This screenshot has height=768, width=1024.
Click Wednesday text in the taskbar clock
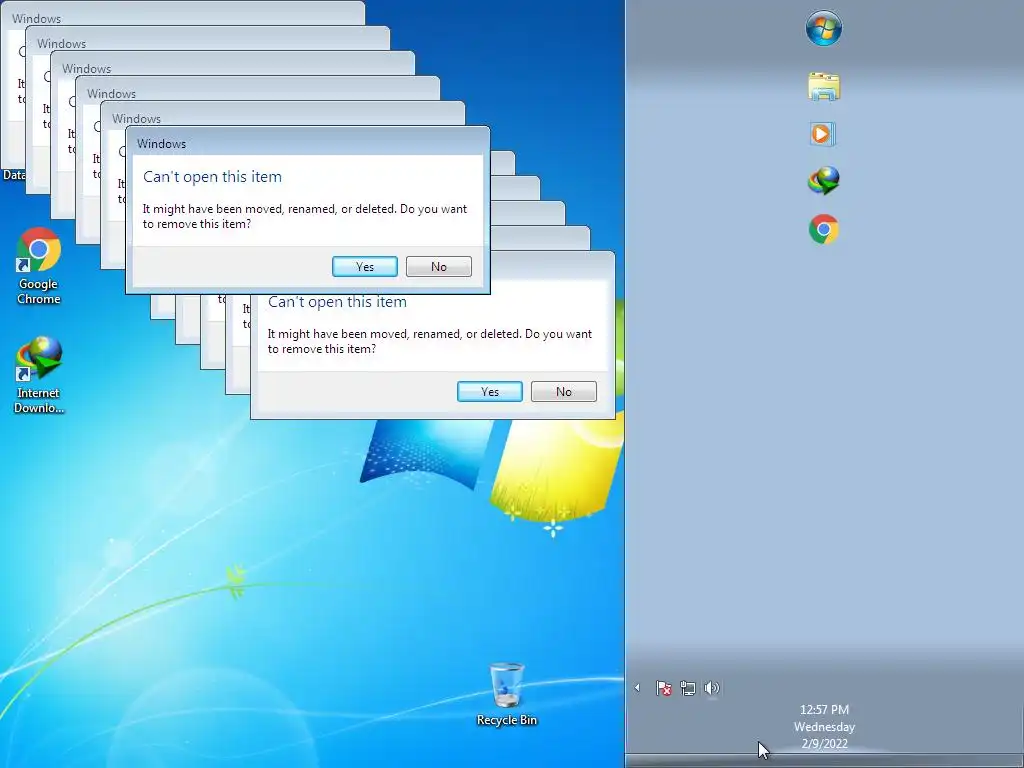[824, 726]
